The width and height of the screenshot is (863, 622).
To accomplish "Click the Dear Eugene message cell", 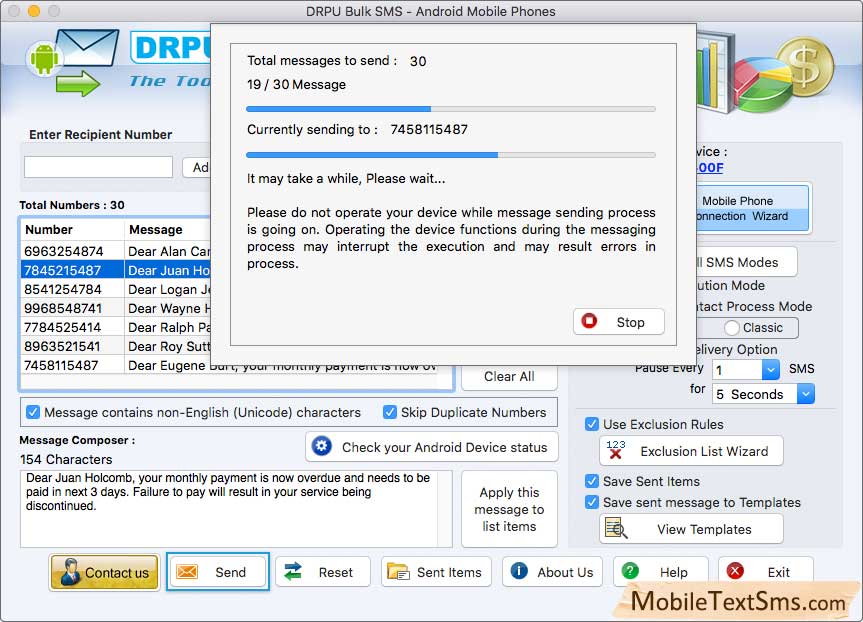I will click(281, 365).
